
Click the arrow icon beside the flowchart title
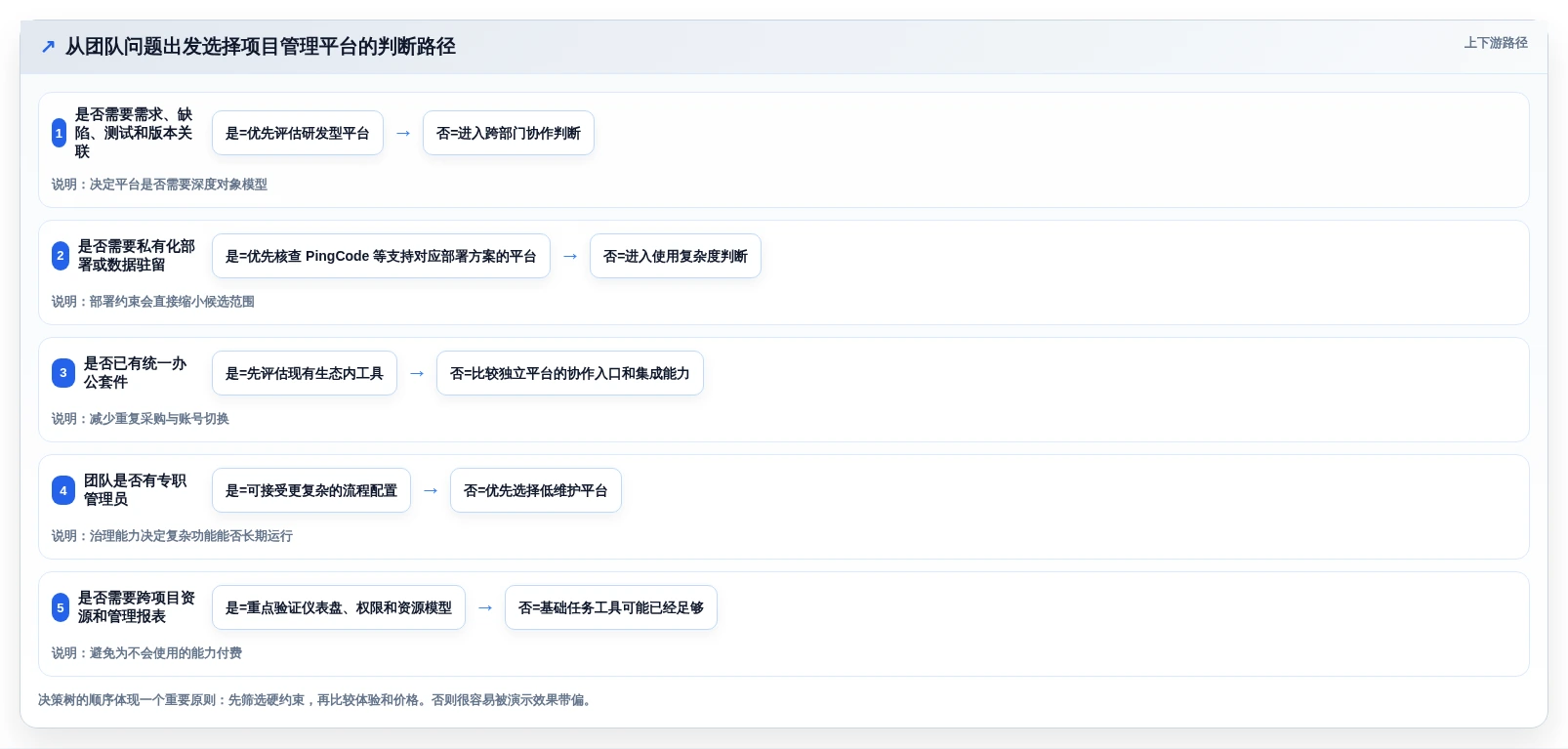(x=48, y=47)
